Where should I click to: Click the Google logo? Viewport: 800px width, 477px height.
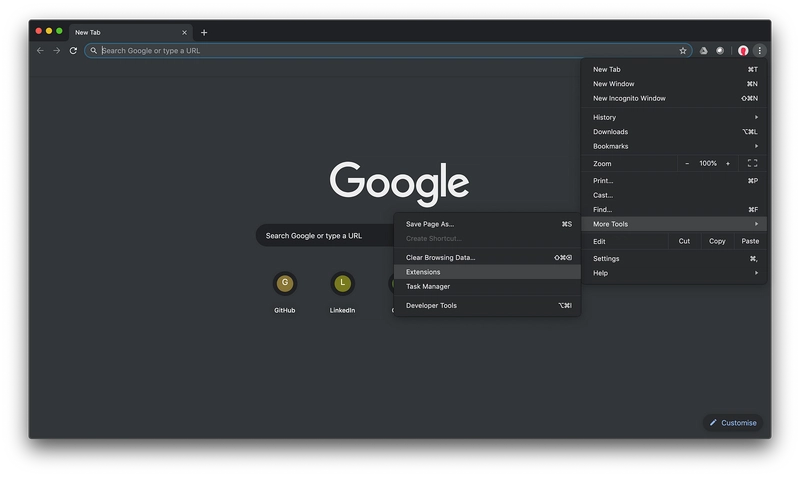(399, 184)
